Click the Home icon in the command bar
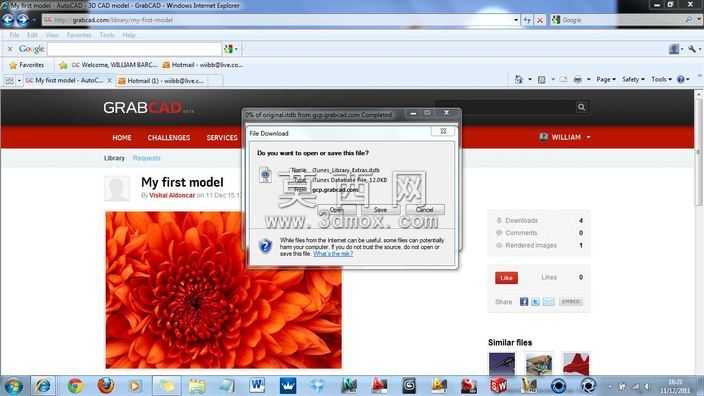Image resolution: width=704 pixels, height=396 pixels. pos(519,79)
